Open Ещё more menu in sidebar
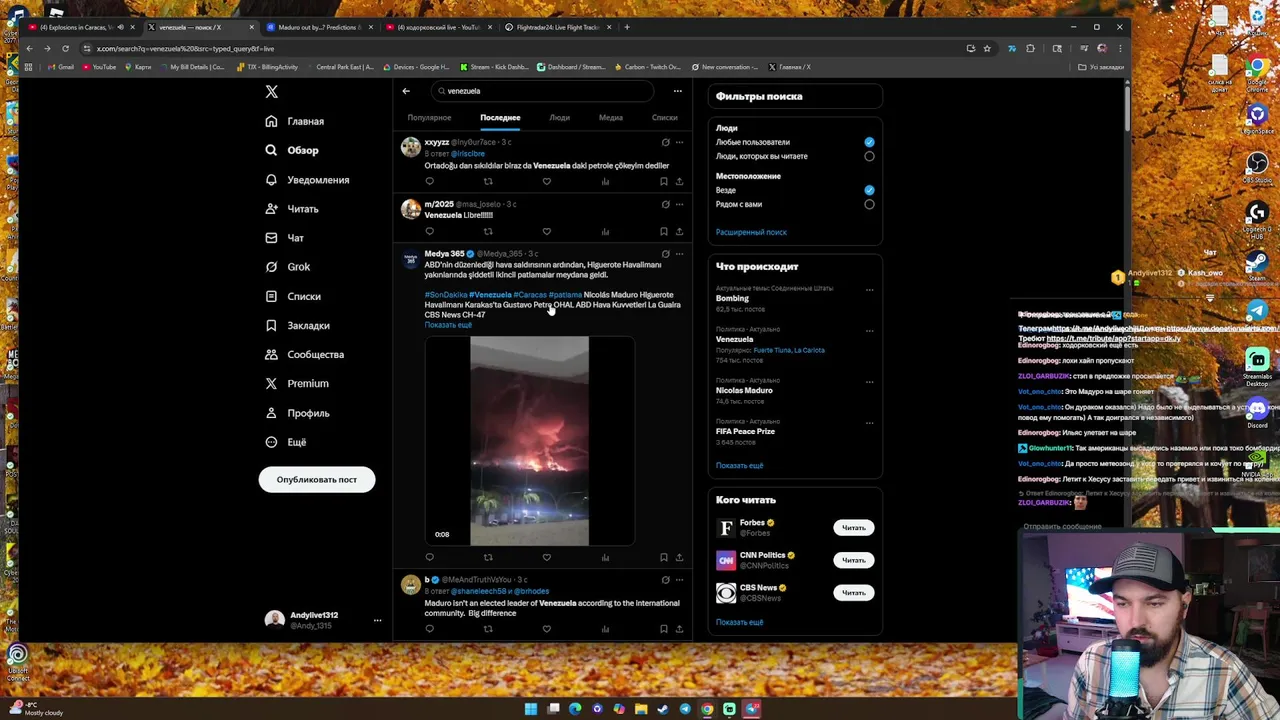This screenshot has width=1280, height=720. click(286, 442)
